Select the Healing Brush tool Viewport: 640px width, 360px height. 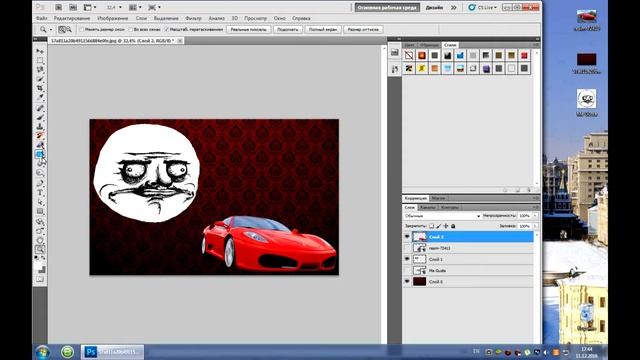40,108
